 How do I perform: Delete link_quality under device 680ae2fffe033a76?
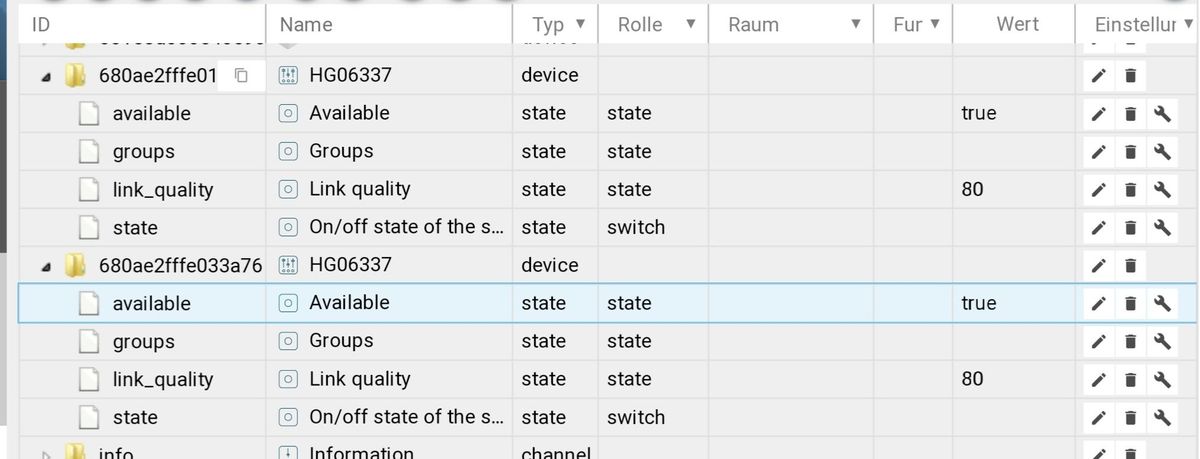click(1130, 379)
